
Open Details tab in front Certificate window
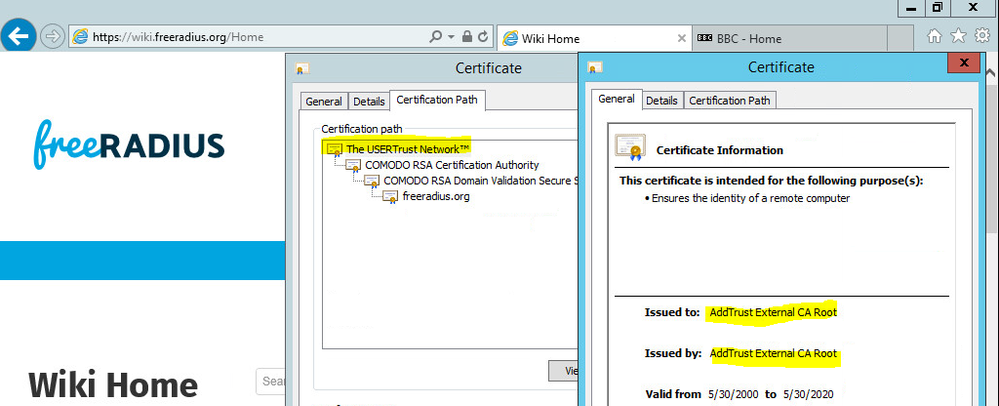(661, 101)
